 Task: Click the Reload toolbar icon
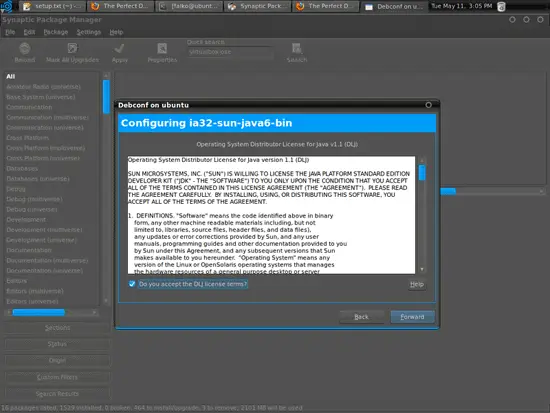pos(25,48)
